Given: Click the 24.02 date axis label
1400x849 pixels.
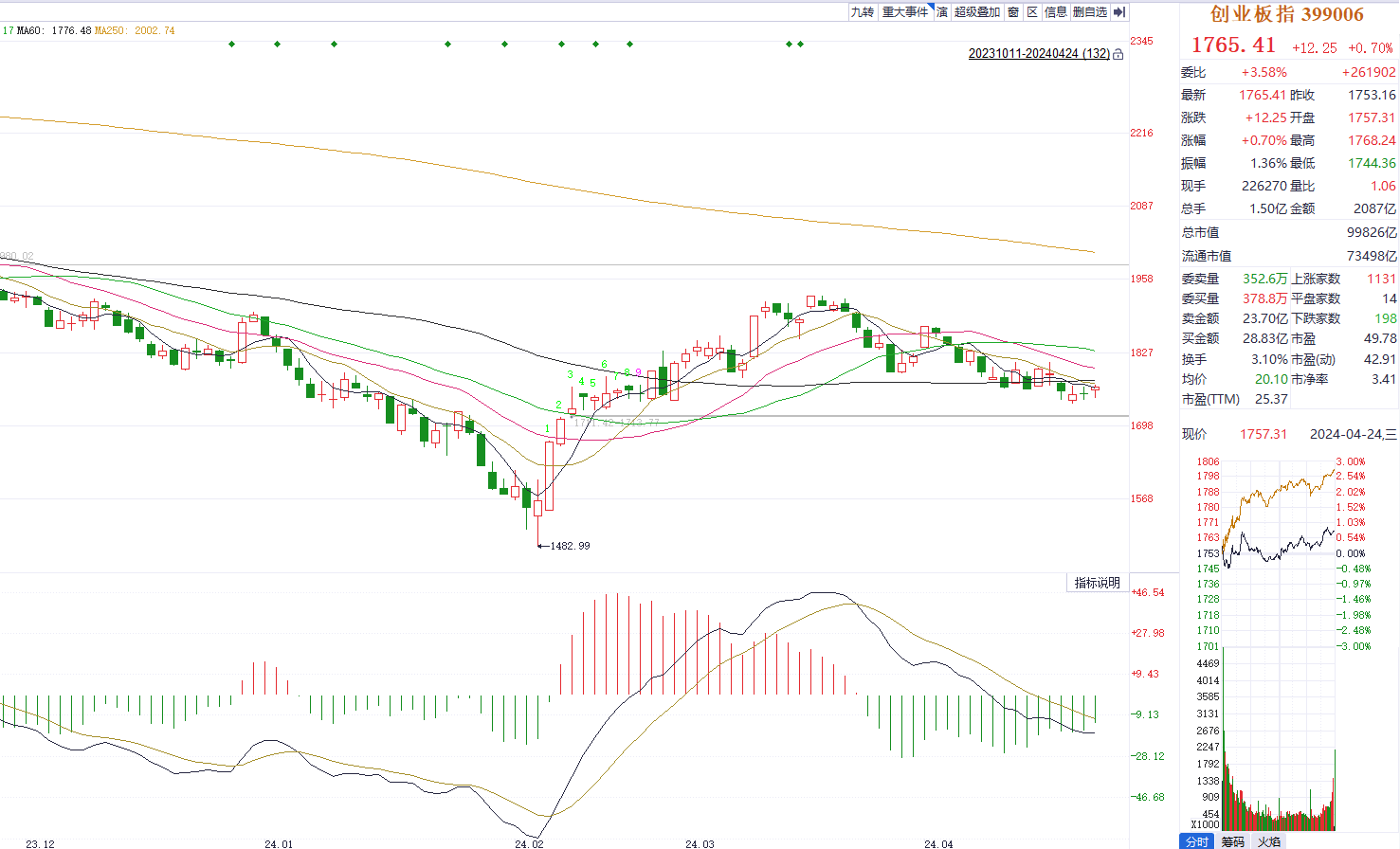Looking at the screenshot, I should coord(529,843).
